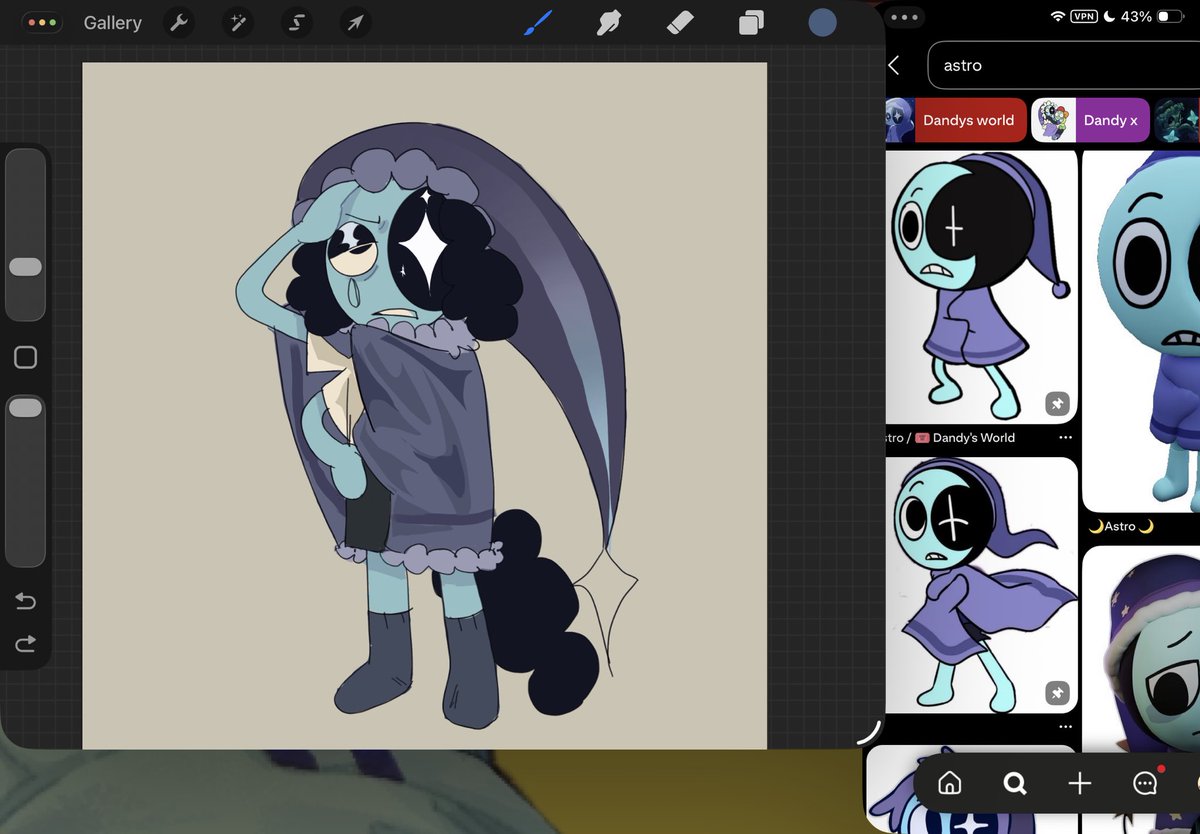Tap the square Modify button in sidebar
Image resolution: width=1200 pixels, height=834 pixels.
[25, 357]
